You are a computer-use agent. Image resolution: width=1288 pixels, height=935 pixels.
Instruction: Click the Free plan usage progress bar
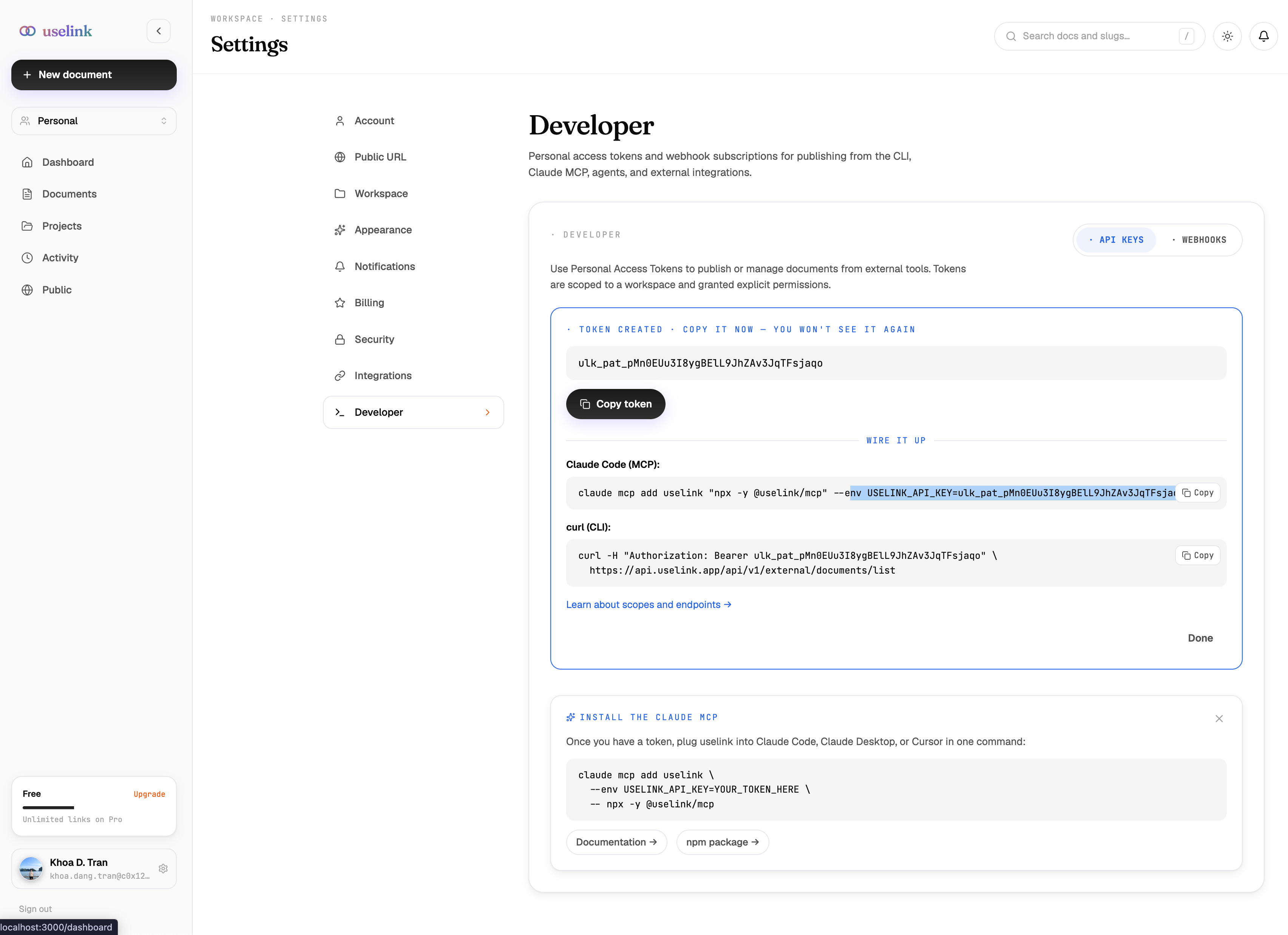point(48,807)
